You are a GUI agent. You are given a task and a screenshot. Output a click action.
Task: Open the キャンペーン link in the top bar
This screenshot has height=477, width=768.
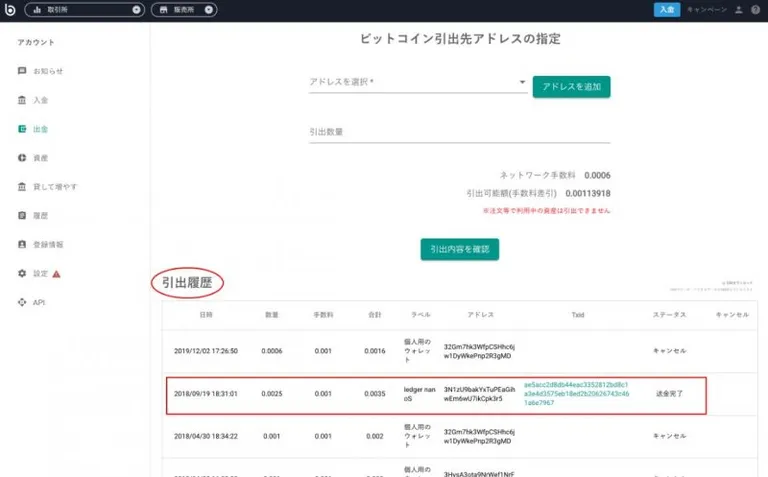(x=707, y=10)
